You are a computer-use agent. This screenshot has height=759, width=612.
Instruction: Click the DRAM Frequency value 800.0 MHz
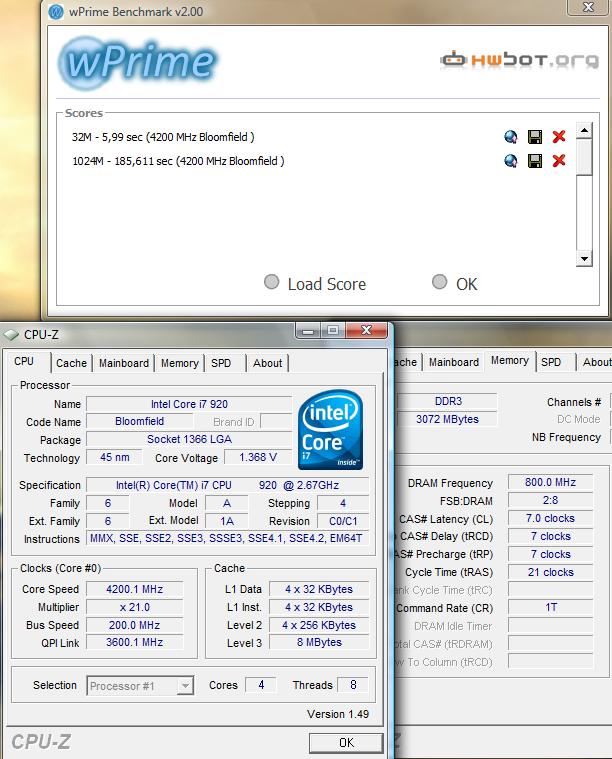pos(551,482)
